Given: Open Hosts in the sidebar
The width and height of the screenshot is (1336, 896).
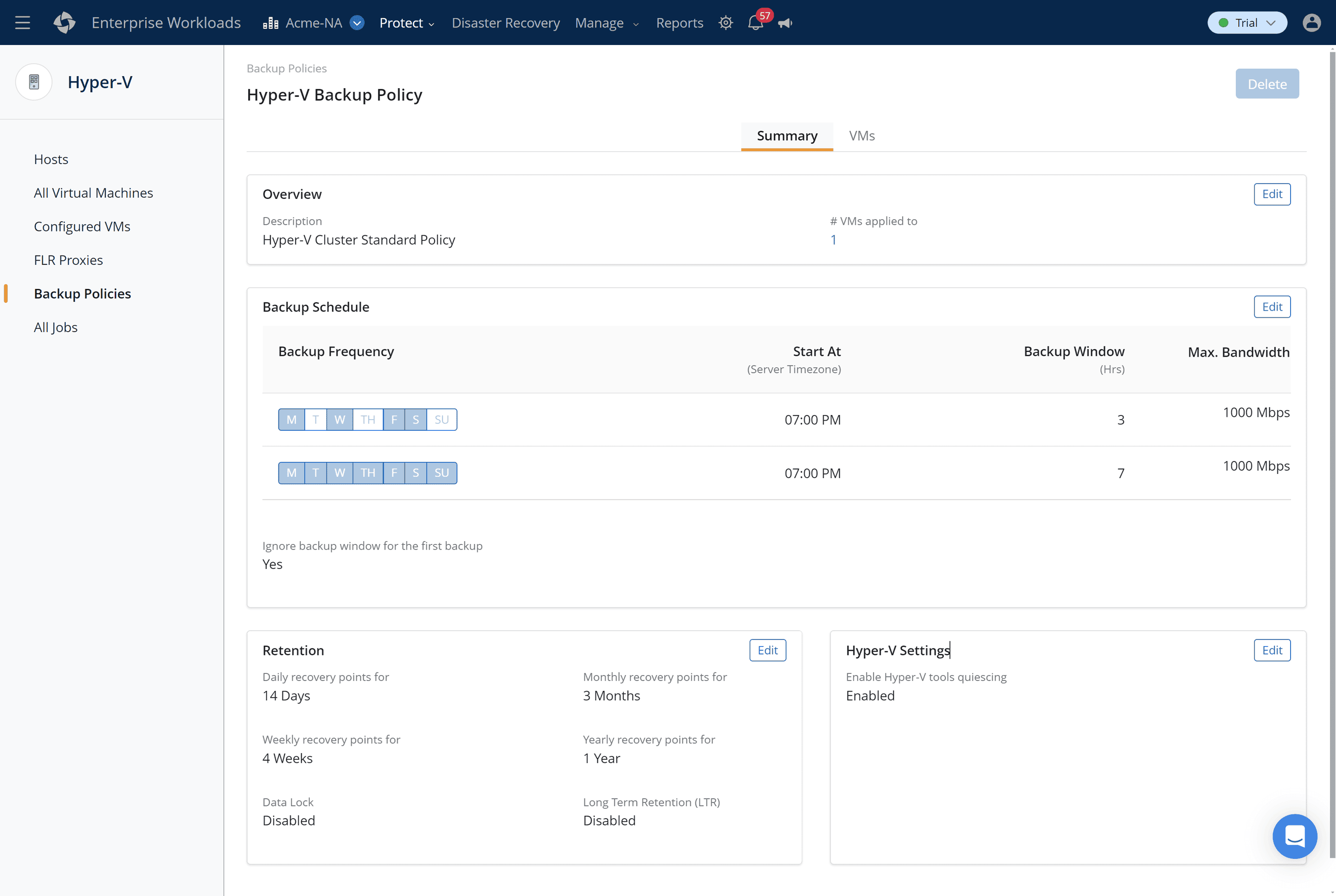Looking at the screenshot, I should point(51,160).
